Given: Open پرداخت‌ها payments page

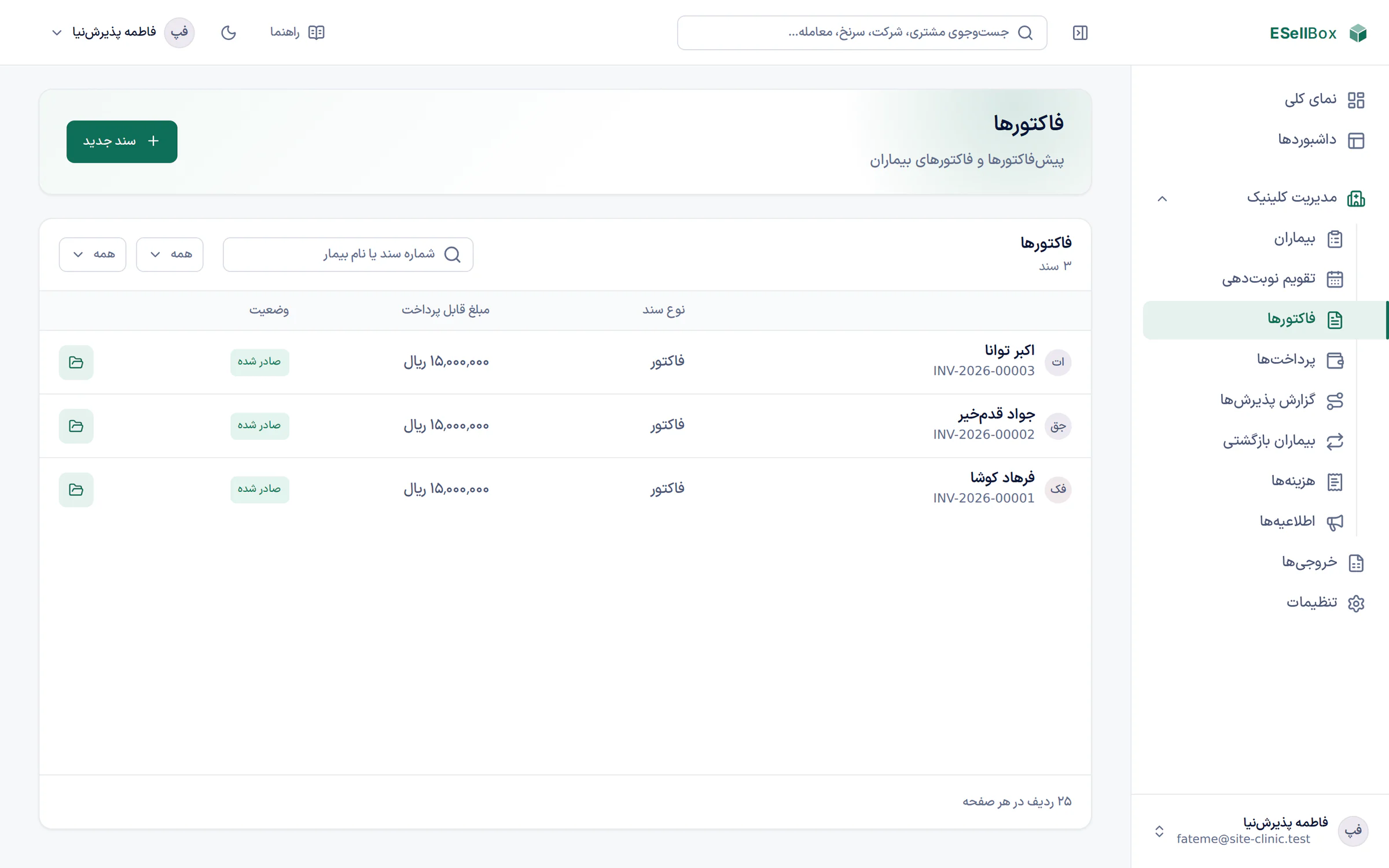Looking at the screenshot, I should point(1299,360).
